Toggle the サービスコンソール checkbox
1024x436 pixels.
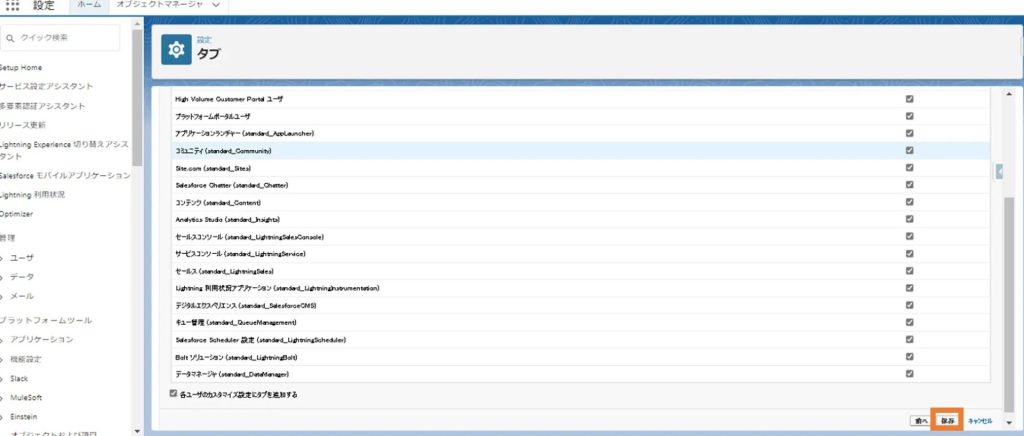[x=909, y=253]
